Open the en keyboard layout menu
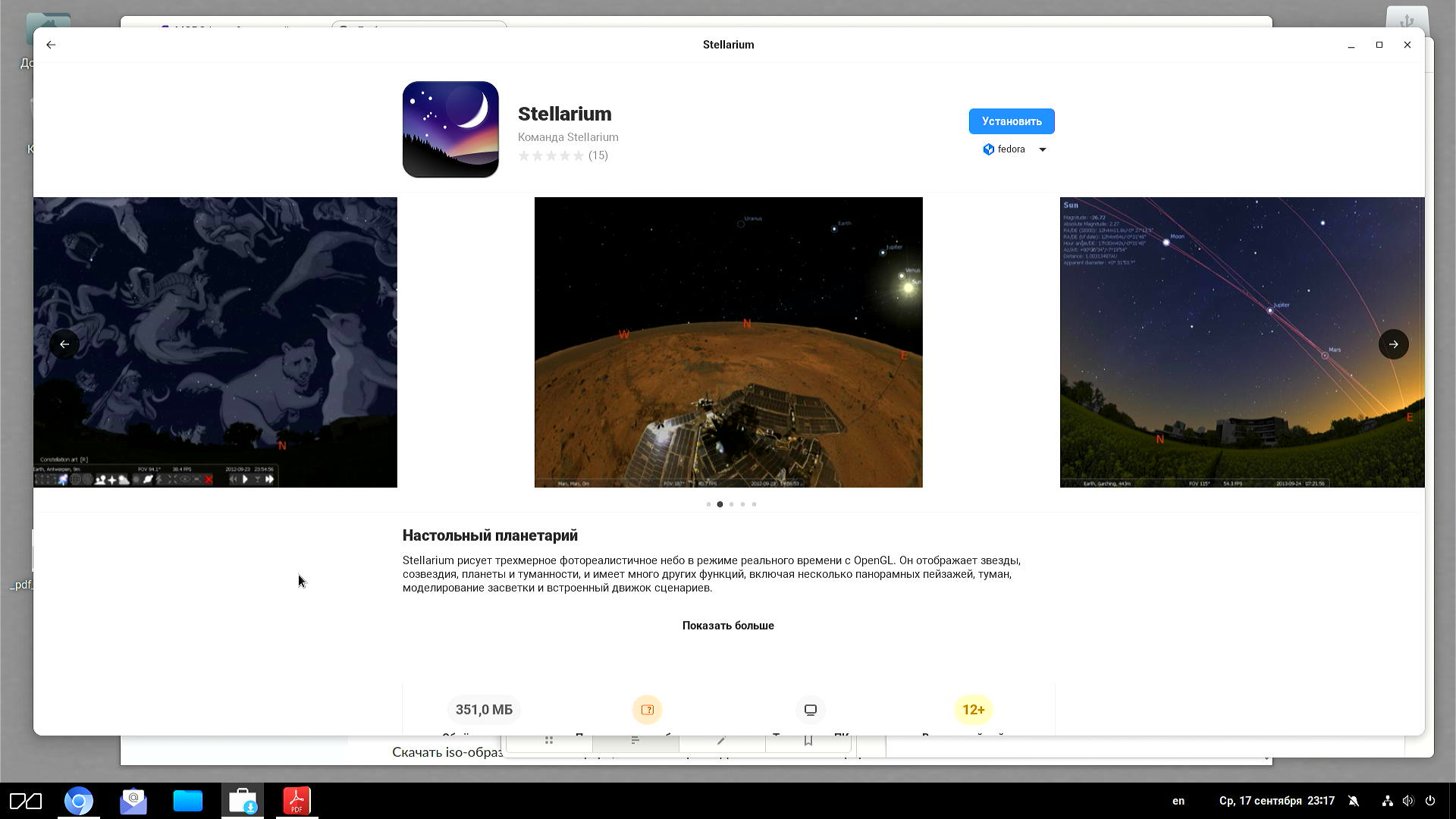This screenshot has width=1456, height=819. (x=1178, y=801)
